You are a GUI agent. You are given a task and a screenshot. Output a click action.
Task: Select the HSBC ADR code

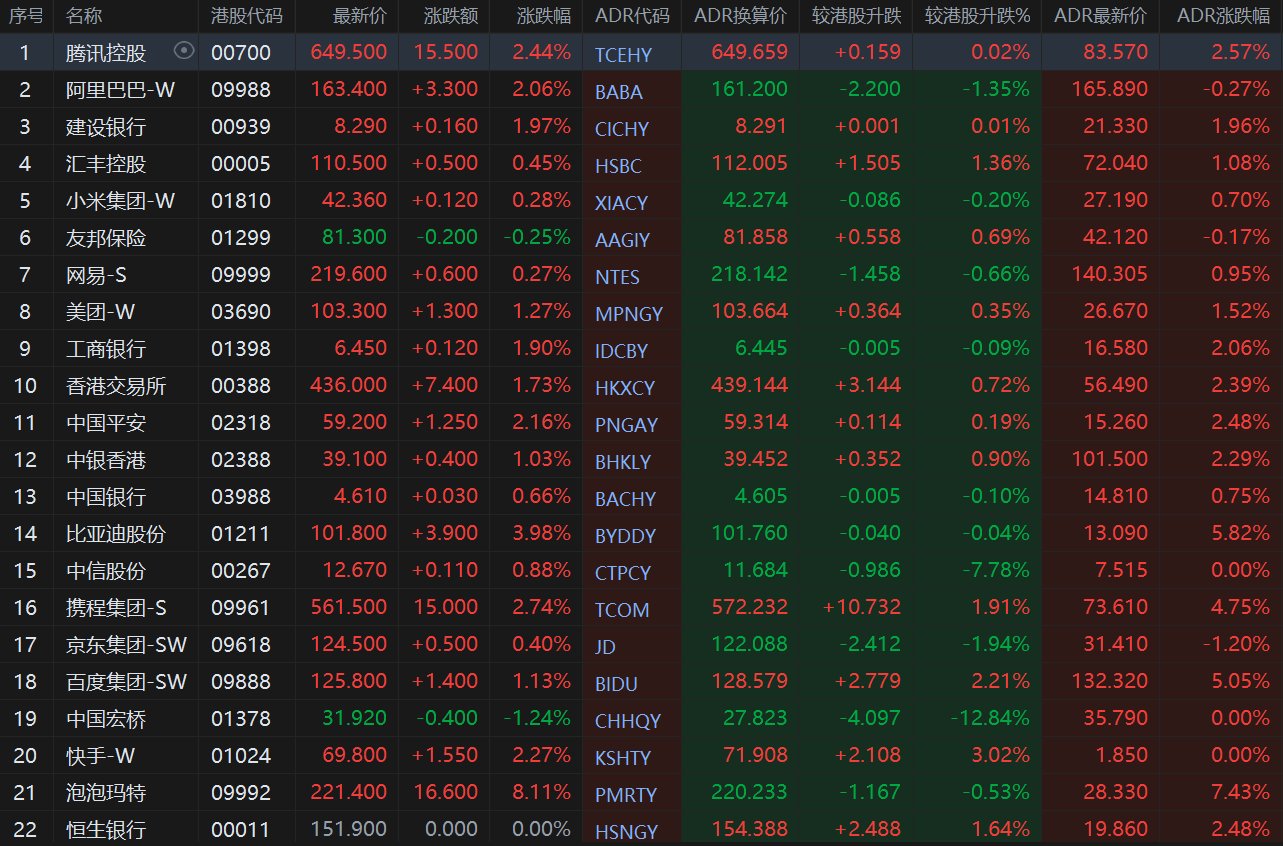(618, 166)
